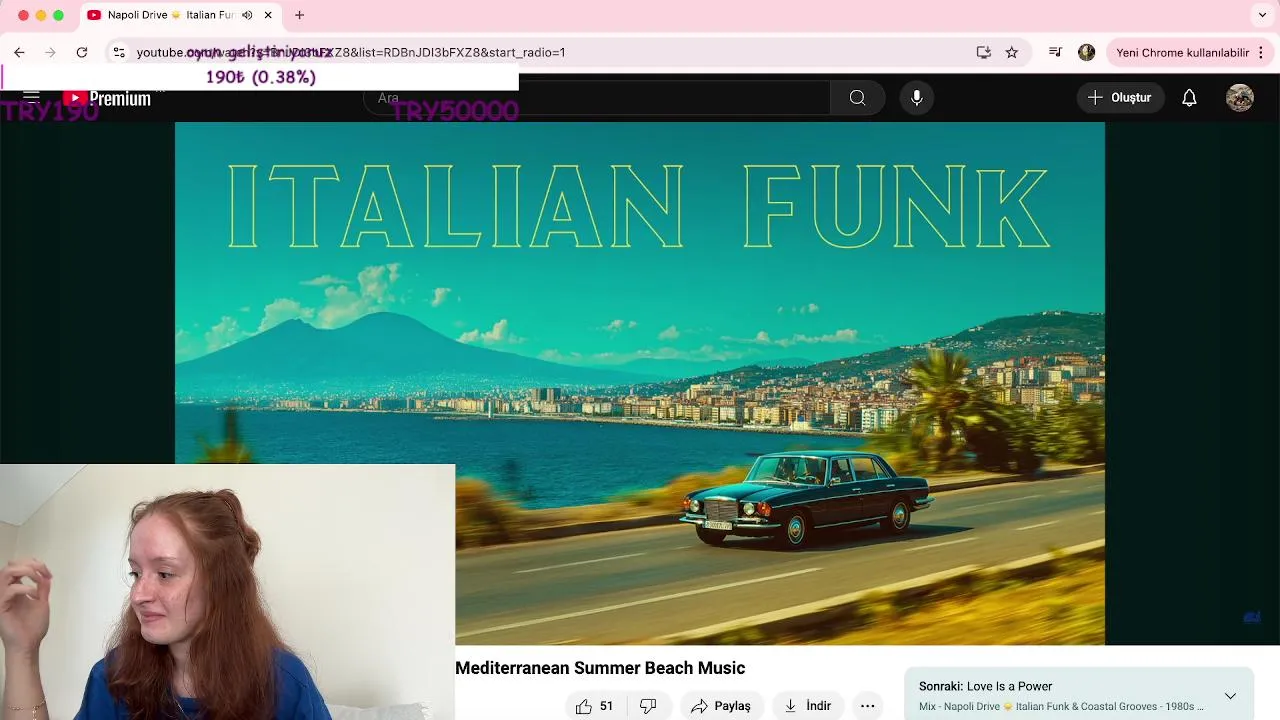Open the tab search dropdown arrow
Viewport: 1280px width, 720px height.
coord(1262,15)
